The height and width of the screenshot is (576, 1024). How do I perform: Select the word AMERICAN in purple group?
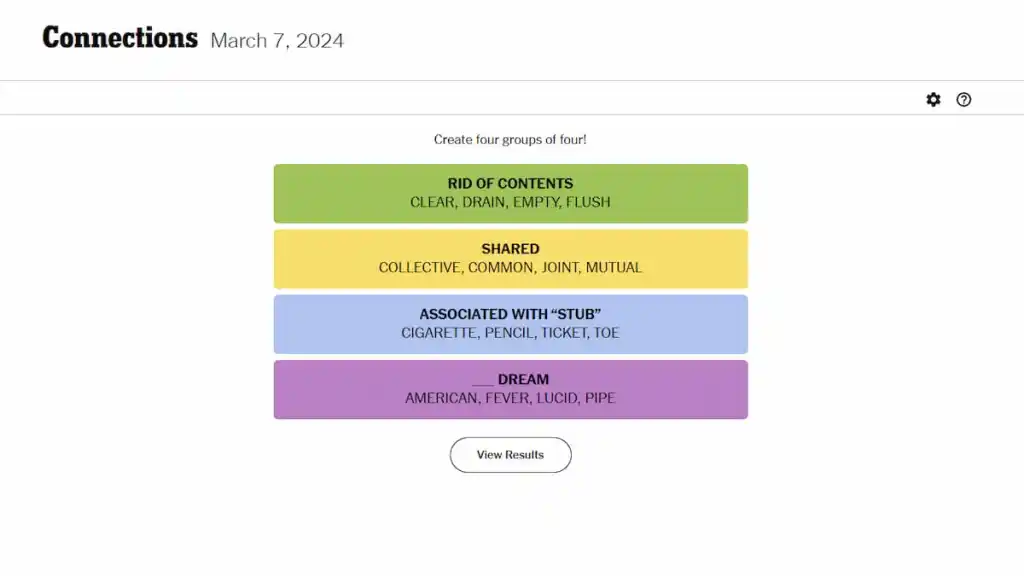point(441,398)
